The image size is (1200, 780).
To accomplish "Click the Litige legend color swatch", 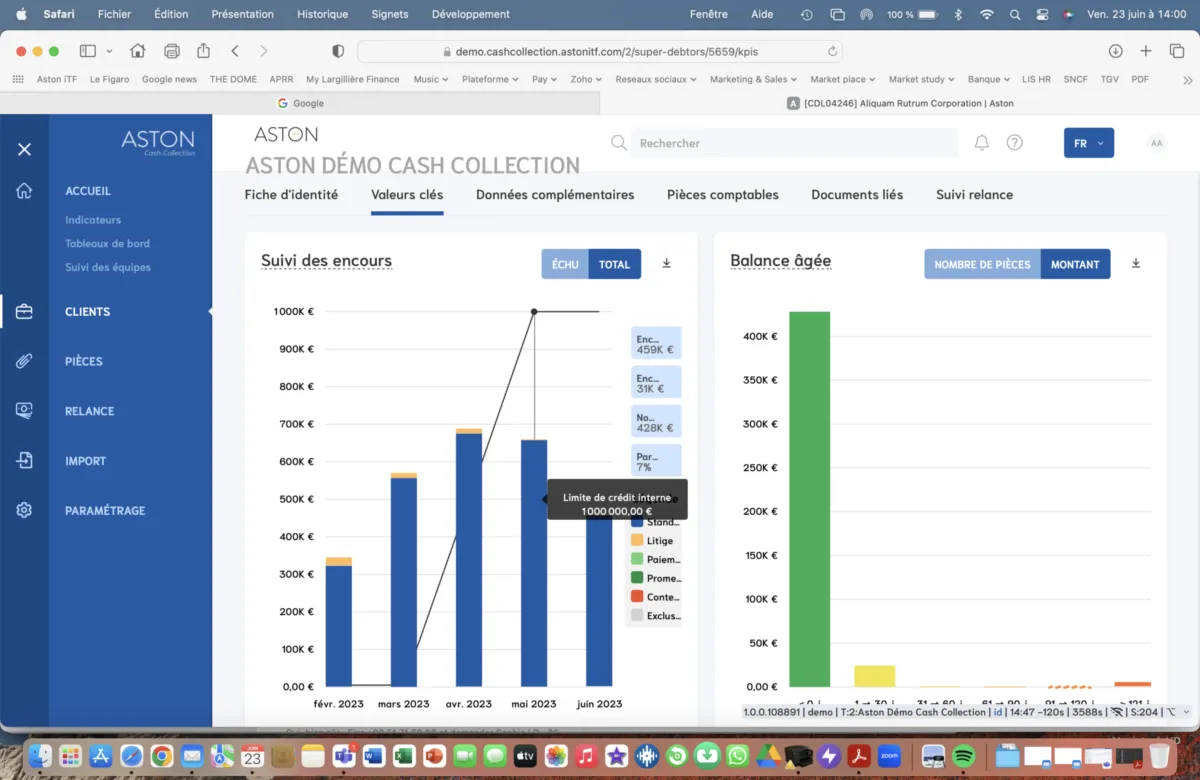I will tap(636, 541).
